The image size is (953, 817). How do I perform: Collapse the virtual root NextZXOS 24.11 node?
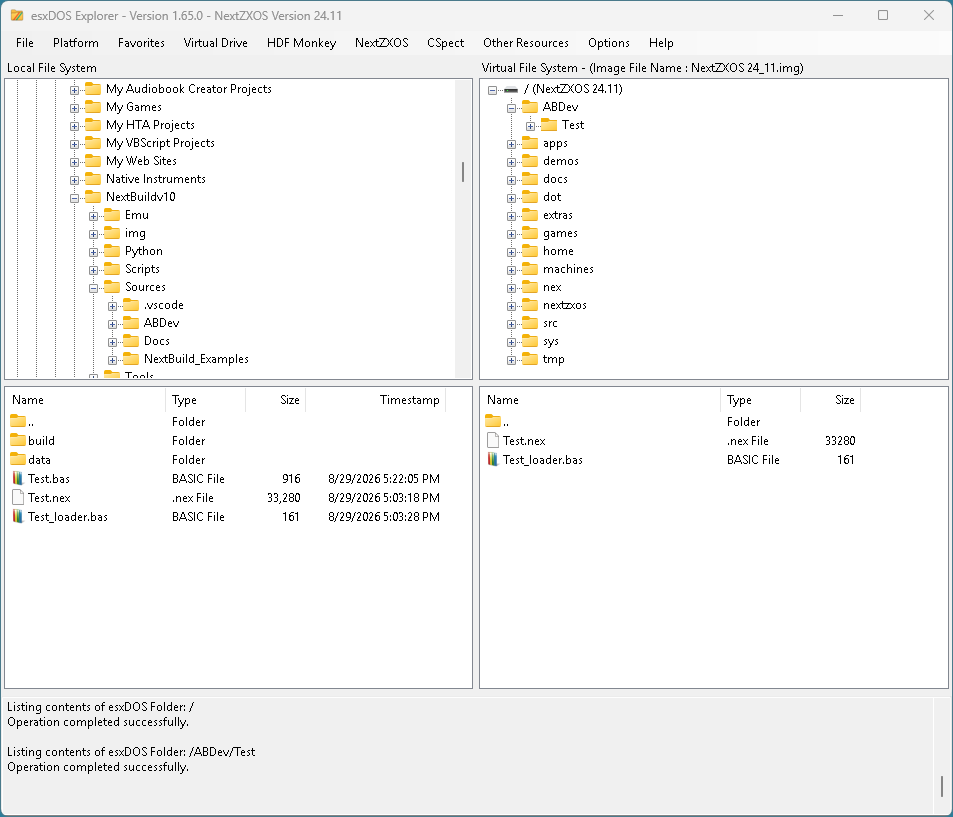point(492,91)
